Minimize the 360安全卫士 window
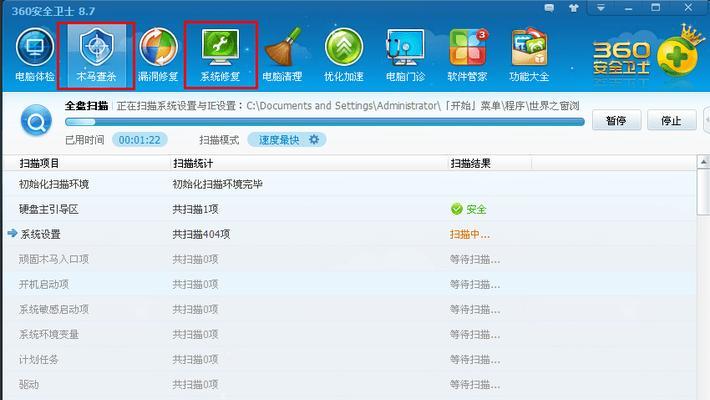The image size is (710, 400). pyautogui.click(x=628, y=8)
